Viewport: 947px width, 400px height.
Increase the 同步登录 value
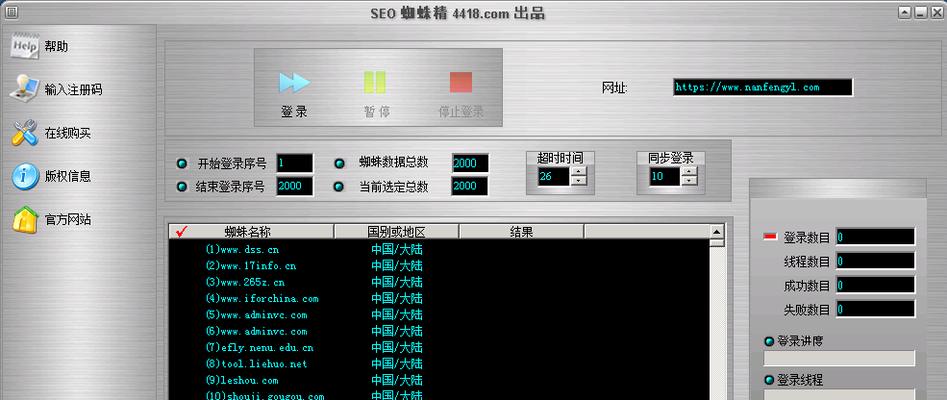pos(689,172)
